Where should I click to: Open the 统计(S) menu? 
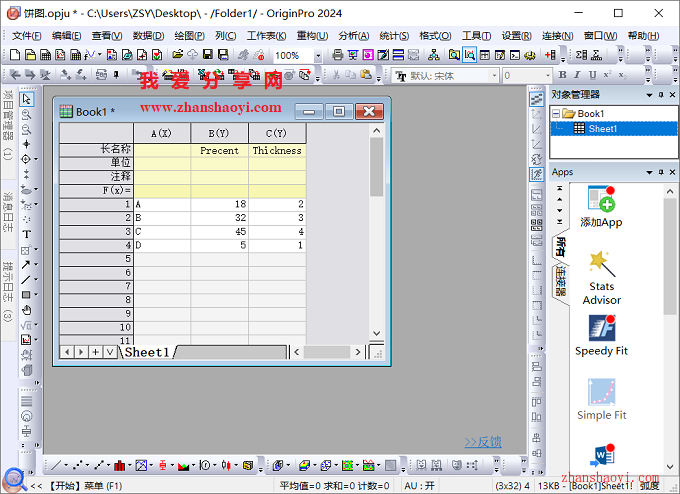[x=394, y=36]
